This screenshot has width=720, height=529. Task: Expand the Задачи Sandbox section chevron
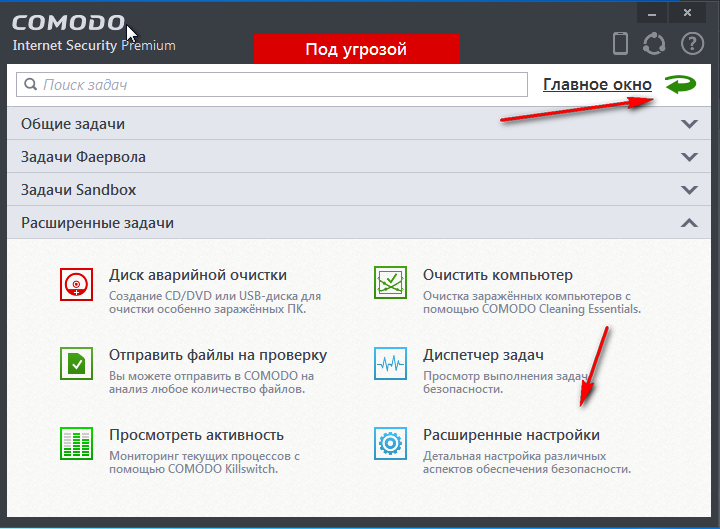pyautogui.click(x=689, y=190)
